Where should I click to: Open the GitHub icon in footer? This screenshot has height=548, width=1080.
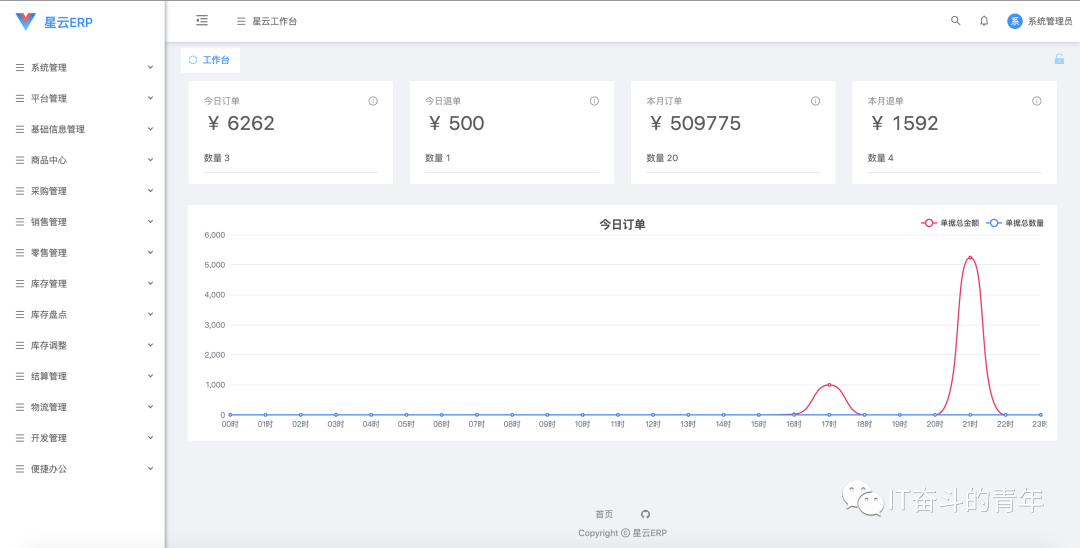(x=645, y=514)
